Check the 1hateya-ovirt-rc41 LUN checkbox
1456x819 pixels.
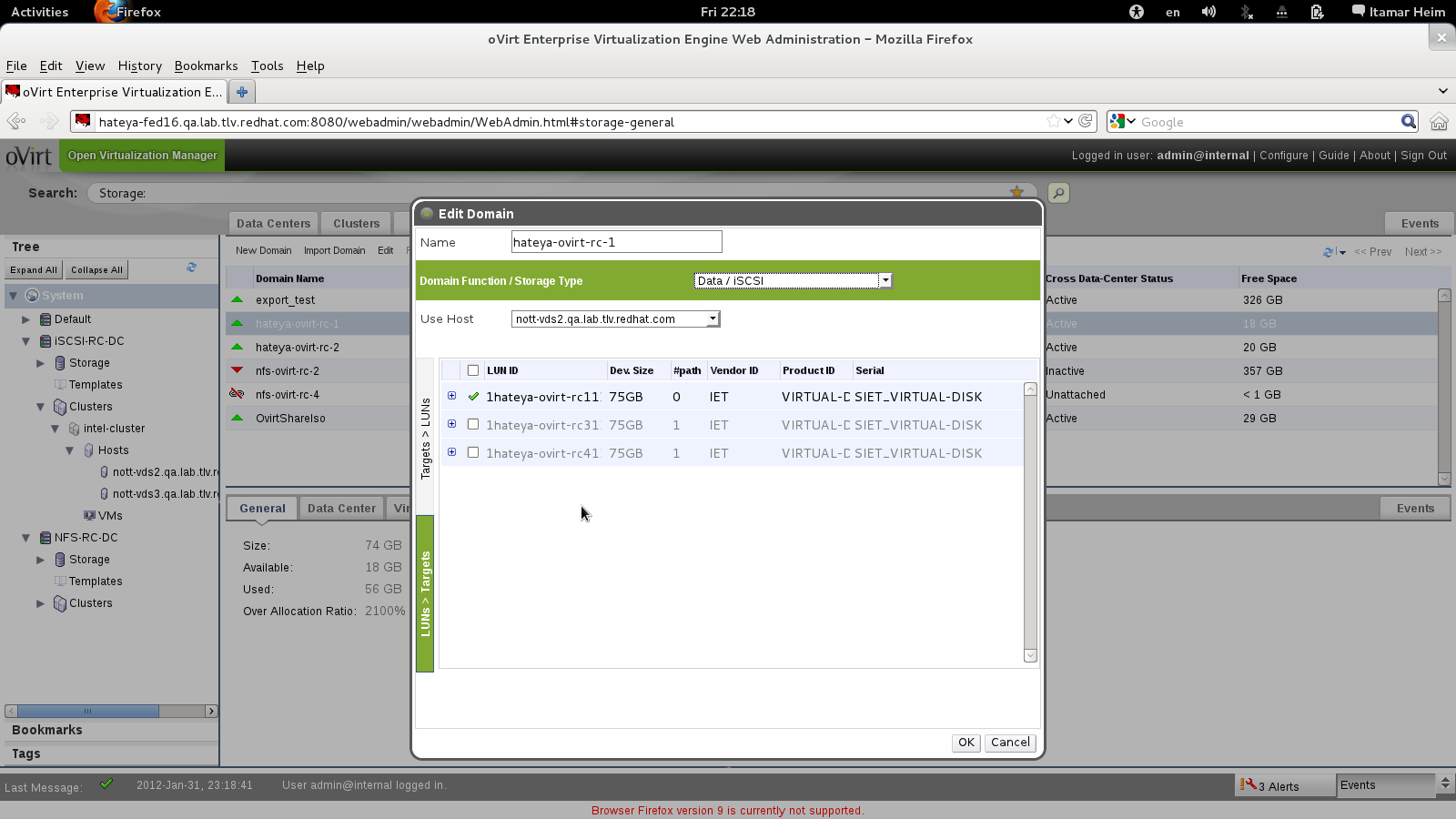(473, 452)
